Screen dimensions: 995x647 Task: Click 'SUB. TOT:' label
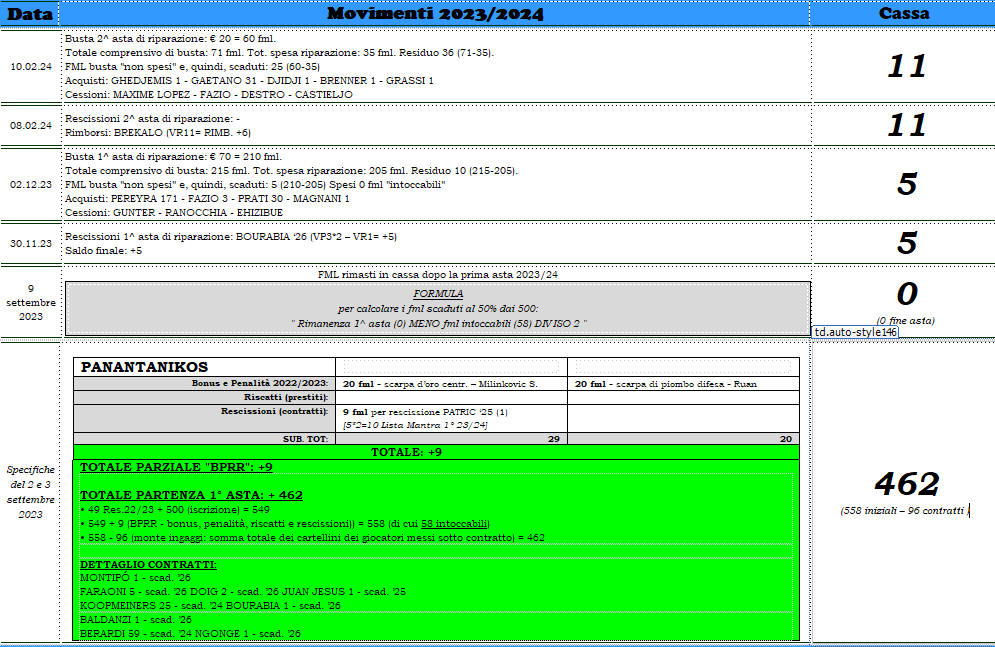[x=305, y=439]
